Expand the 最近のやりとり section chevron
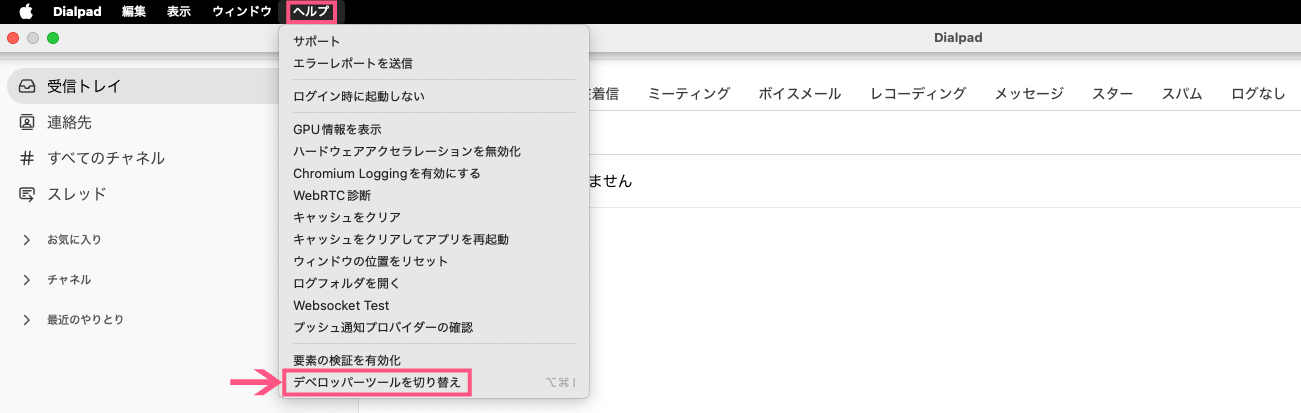The width and height of the screenshot is (1301, 413). pos(27,320)
